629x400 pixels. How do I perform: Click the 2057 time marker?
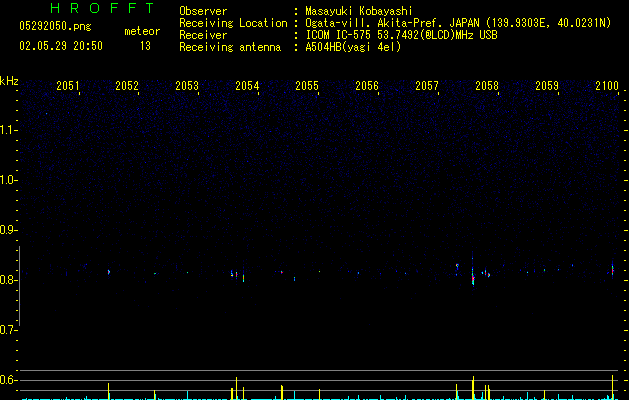point(427,85)
